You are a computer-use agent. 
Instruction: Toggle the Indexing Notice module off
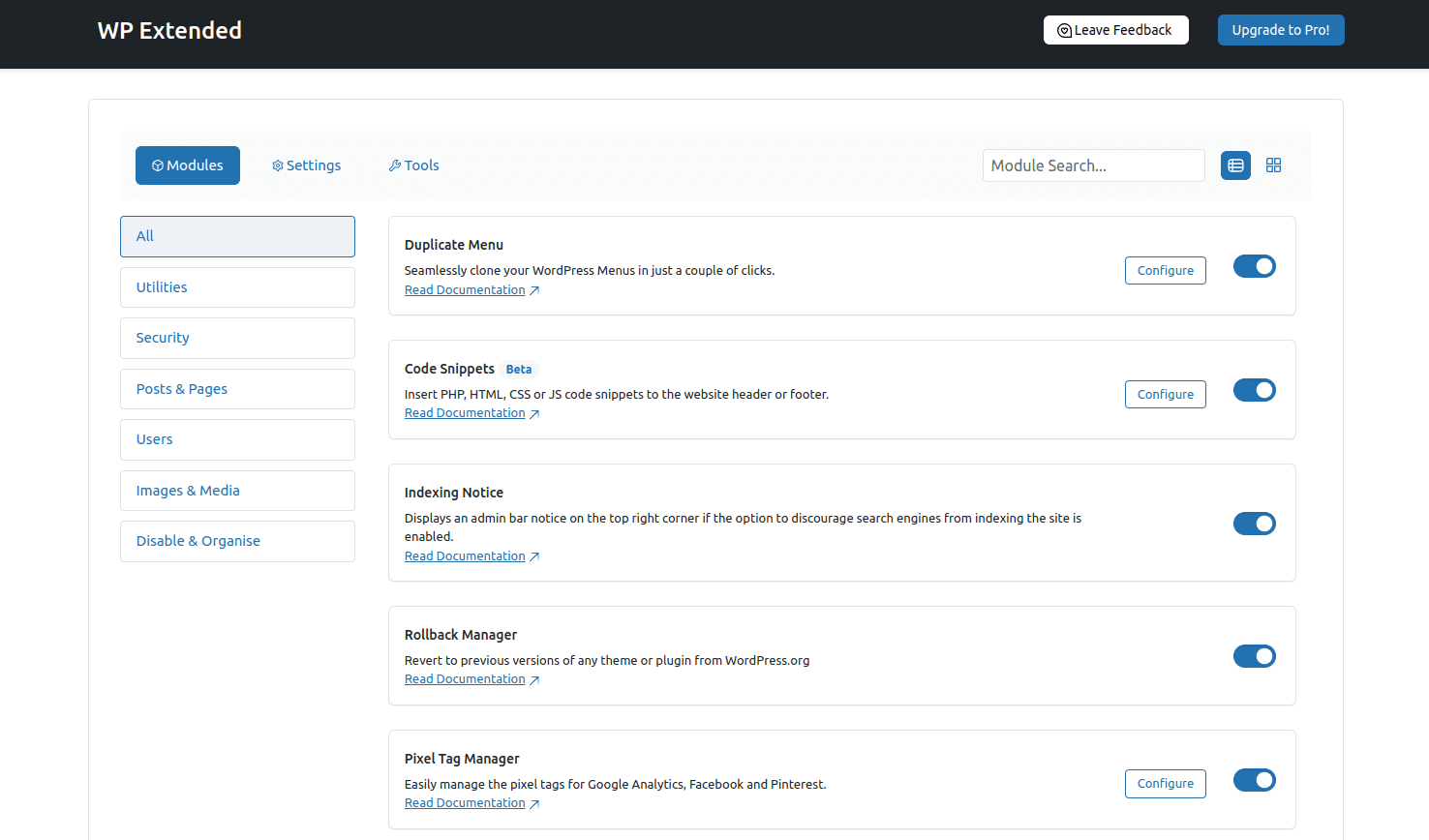point(1254,524)
